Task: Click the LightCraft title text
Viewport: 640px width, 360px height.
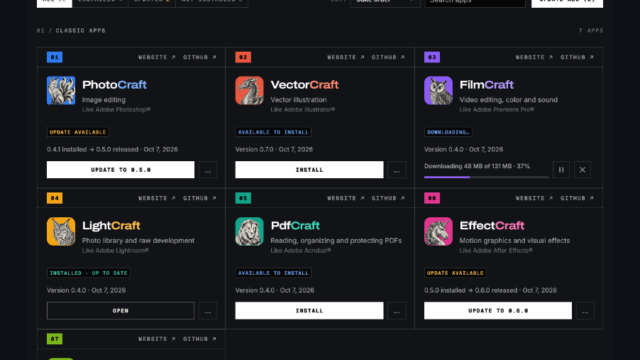Action: click(x=111, y=226)
